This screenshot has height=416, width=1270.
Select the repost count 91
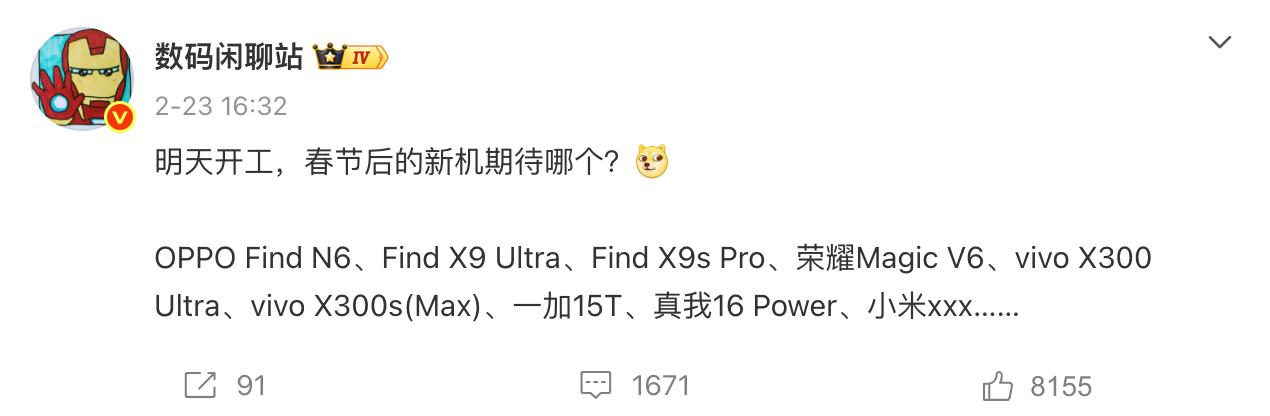[x=251, y=386]
